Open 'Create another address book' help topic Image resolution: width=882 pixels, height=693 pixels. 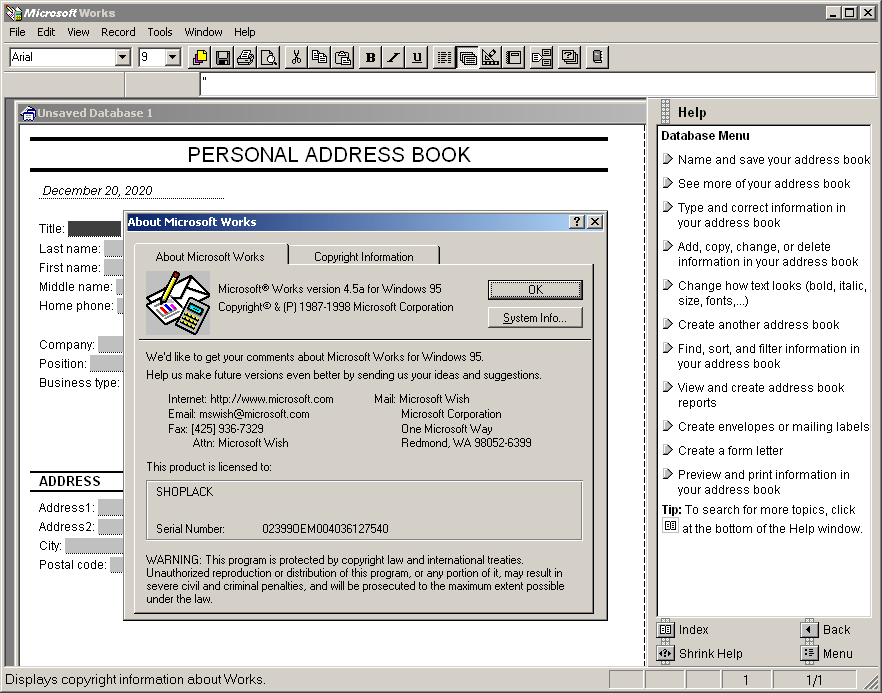click(758, 325)
